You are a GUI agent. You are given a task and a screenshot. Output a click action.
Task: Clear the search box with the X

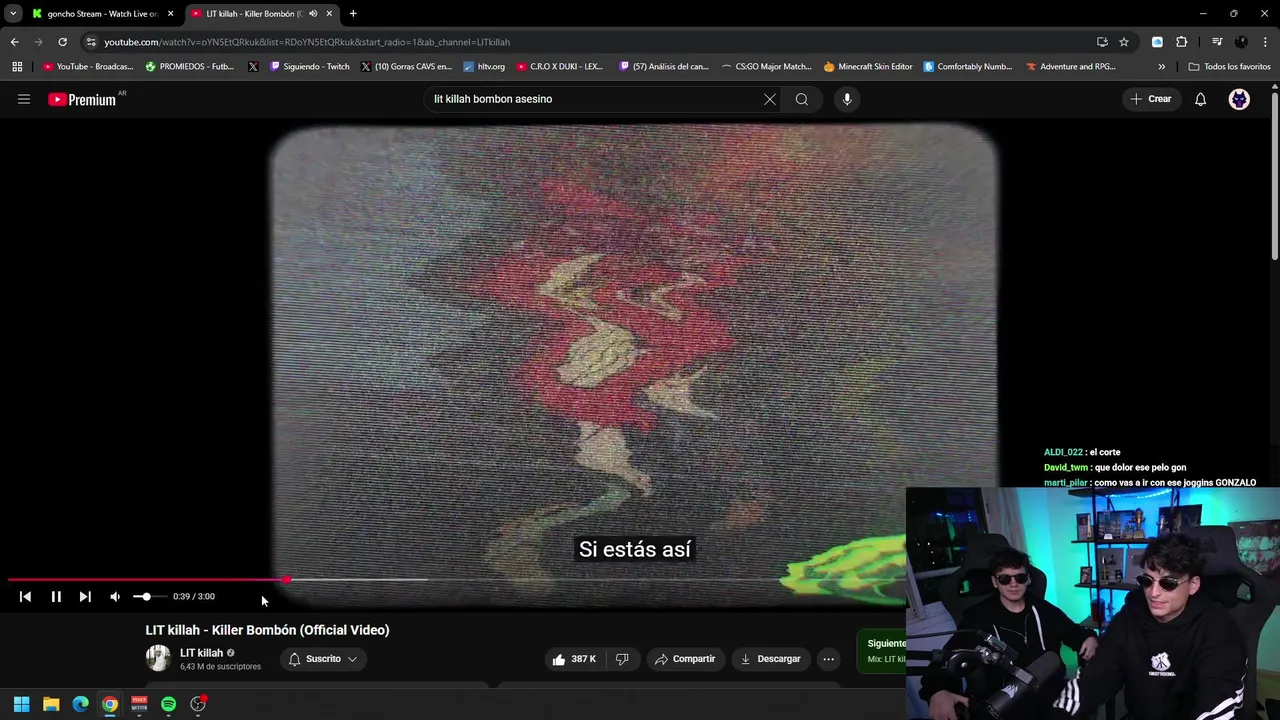(x=770, y=99)
